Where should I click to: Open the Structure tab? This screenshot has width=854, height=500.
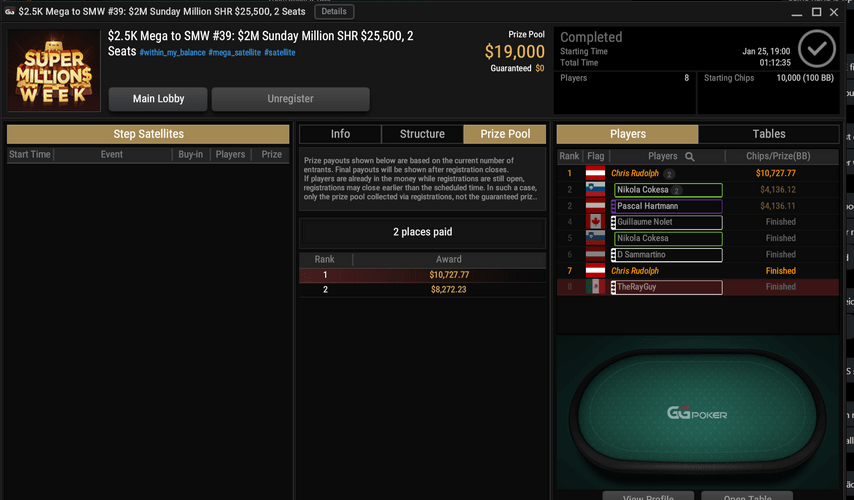click(422, 134)
